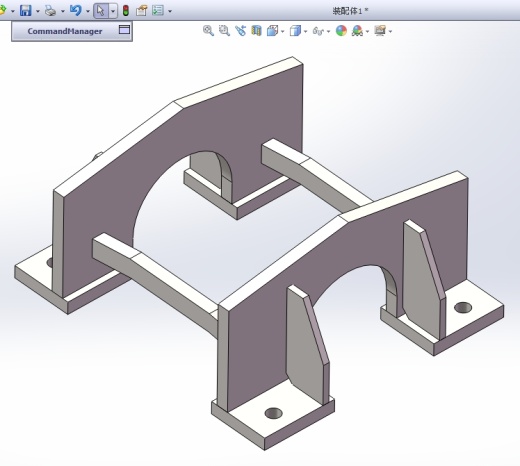Open the Apply Scene dropdown
520x466 pixels.
click(x=357, y=31)
